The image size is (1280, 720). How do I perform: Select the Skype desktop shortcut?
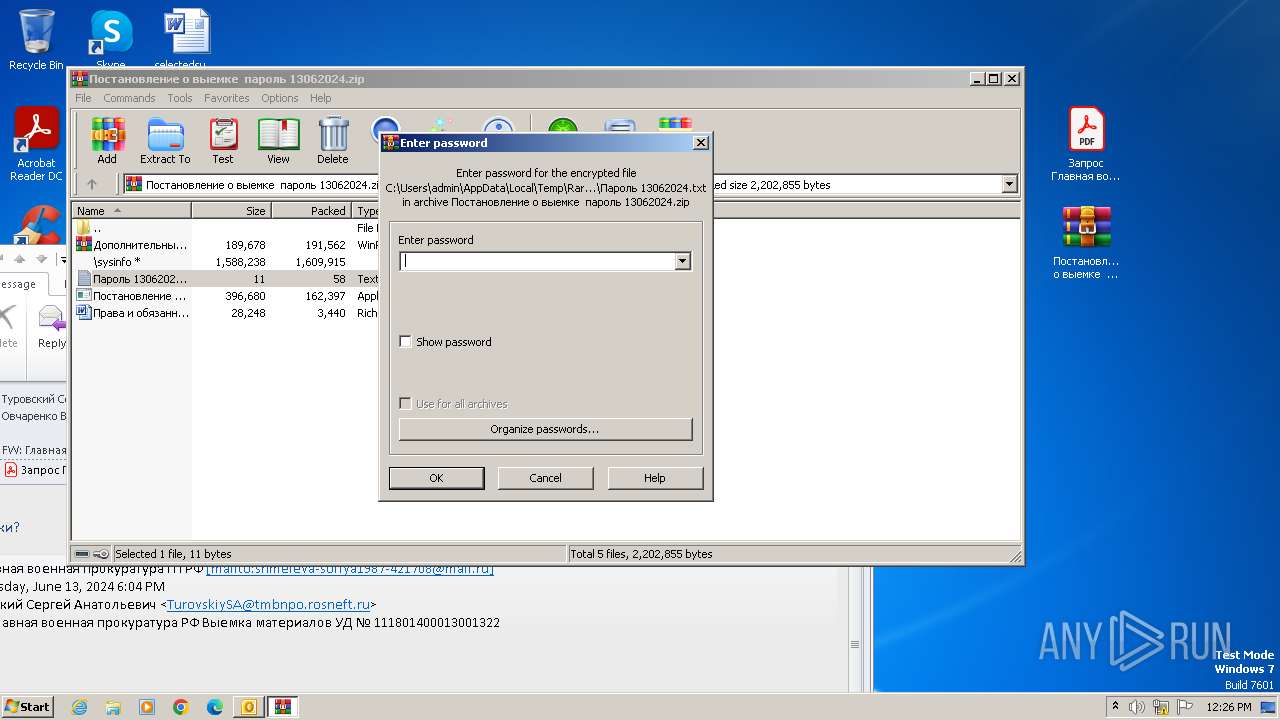point(110,40)
